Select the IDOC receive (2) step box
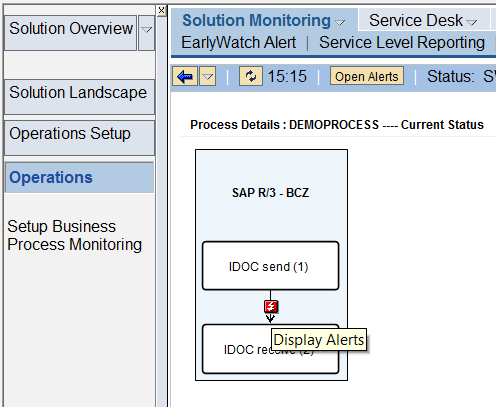The width and height of the screenshot is (496, 407). tap(270, 349)
